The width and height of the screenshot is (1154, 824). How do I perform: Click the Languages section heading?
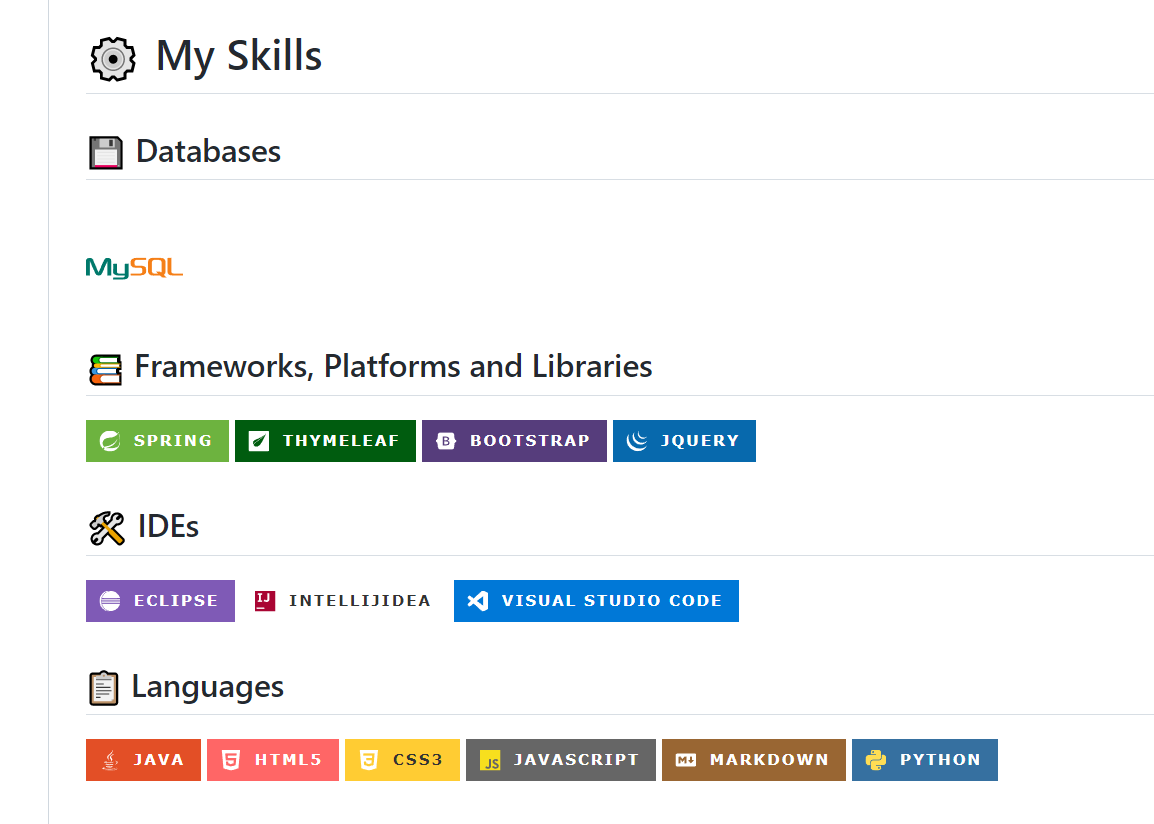coord(207,687)
